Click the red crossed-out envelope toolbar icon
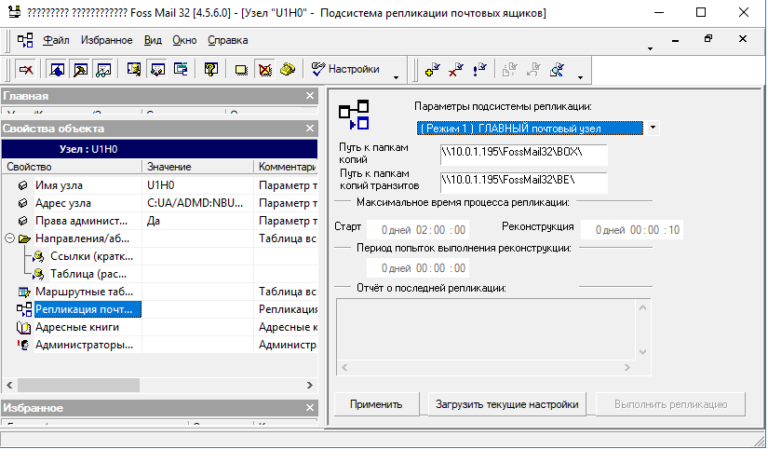The width and height of the screenshot is (768, 449). click(x=264, y=69)
